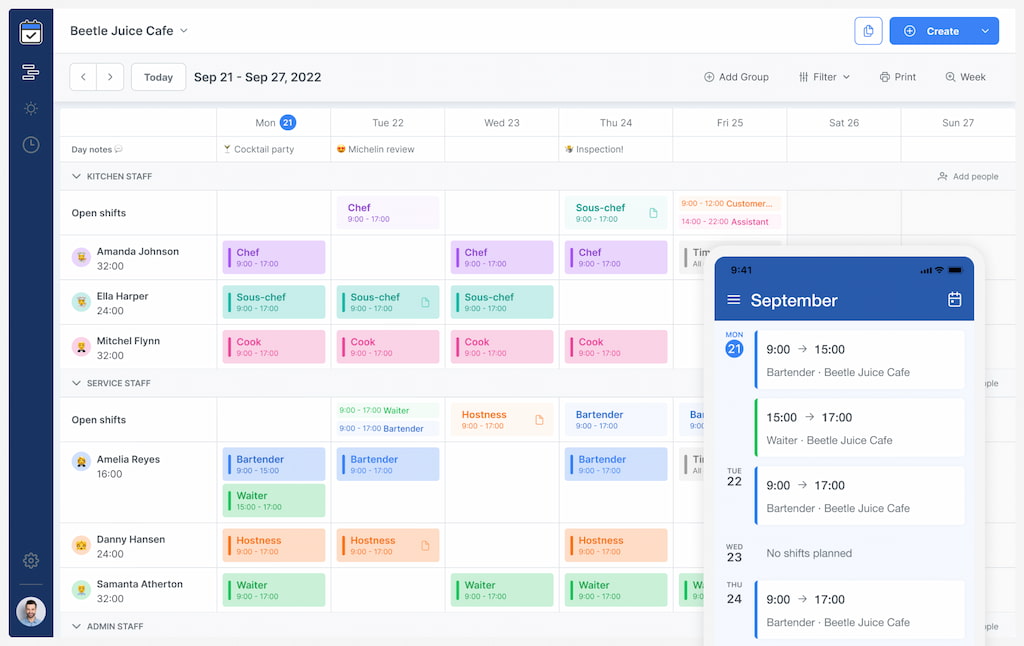Image resolution: width=1024 pixels, height=646 pixels.
Task: Open the Beetle Juice Cafe location dropdown
Action: tap(129, 31)
